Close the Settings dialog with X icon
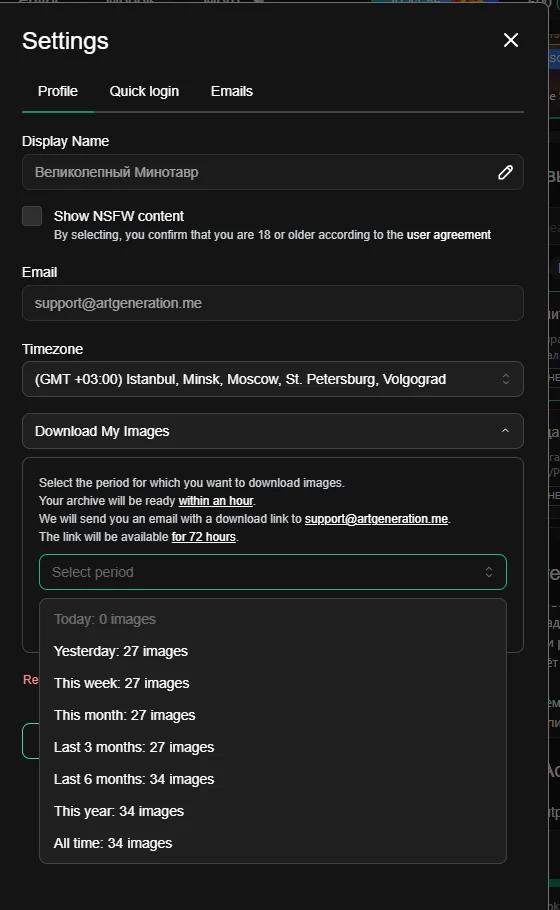The height and width of the screenshot is (910, 560). pos(511,40)
